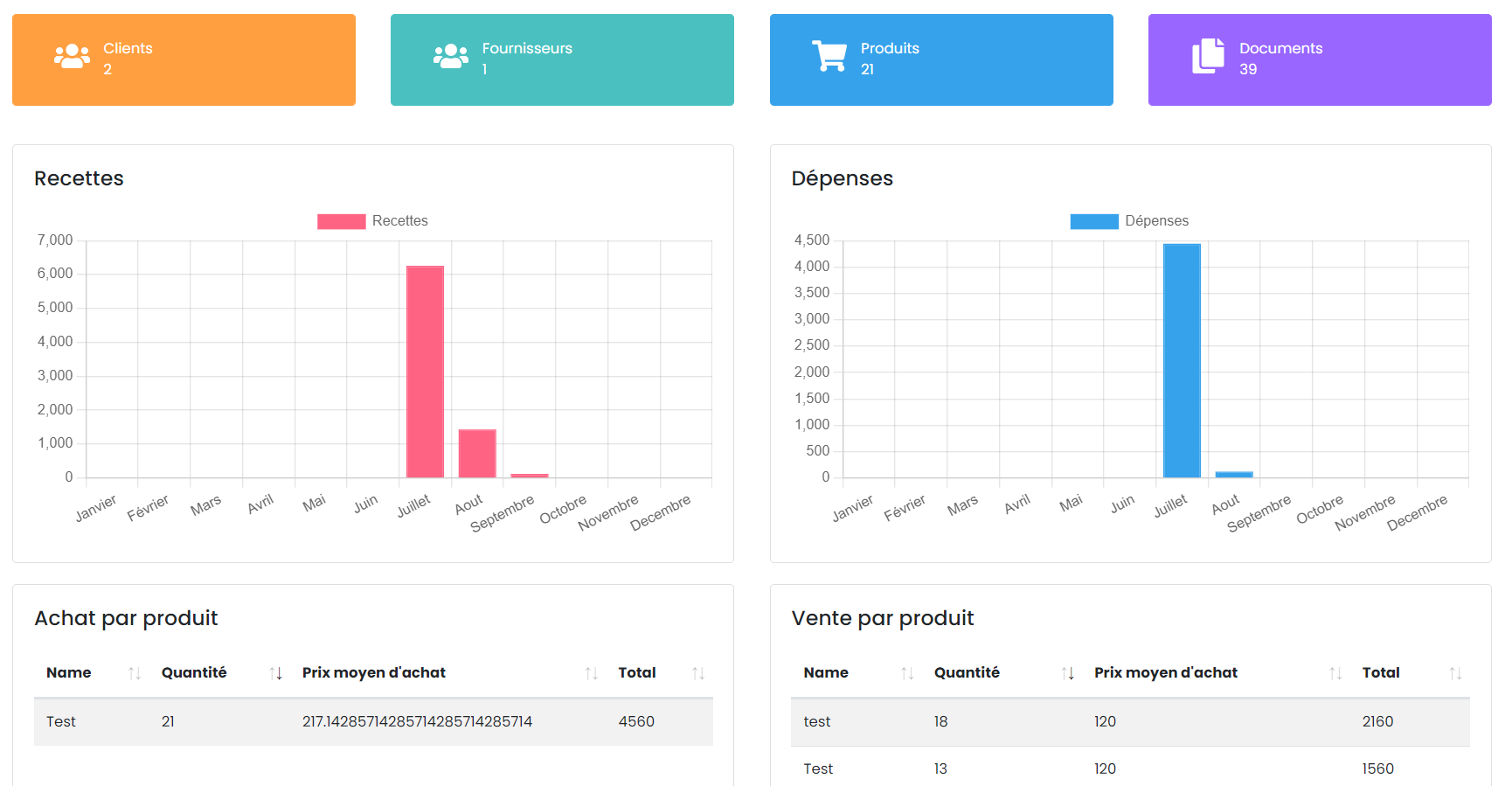Sort Achat table by Quantité arrows icon
This screenshot has height=786, width=1512.
[275, 673]
